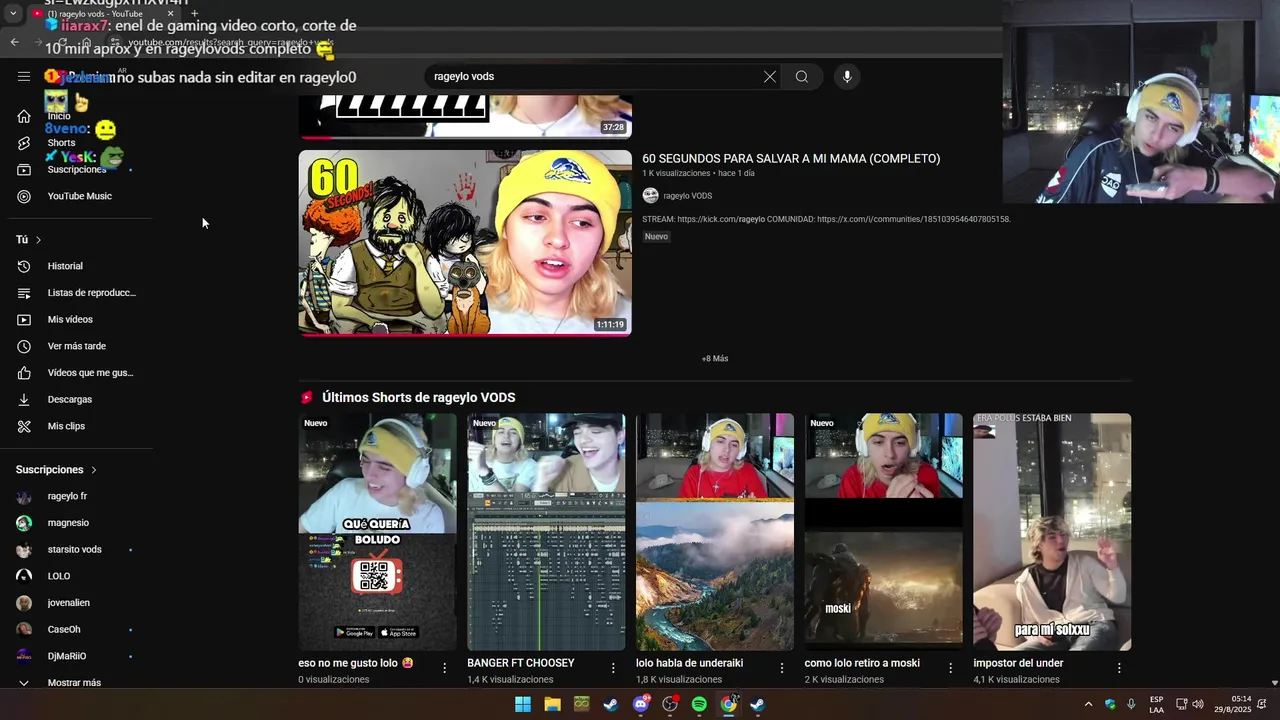
Task: Open the YouTube hamburger guide menu
Action: pos(24,76)
